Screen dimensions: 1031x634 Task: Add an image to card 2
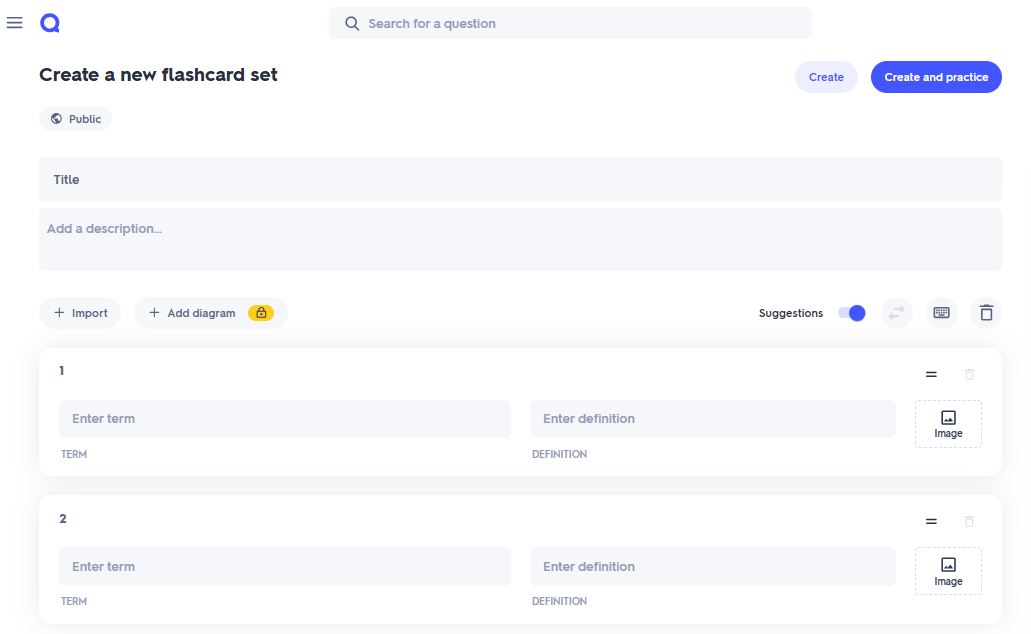pos(948,572)
